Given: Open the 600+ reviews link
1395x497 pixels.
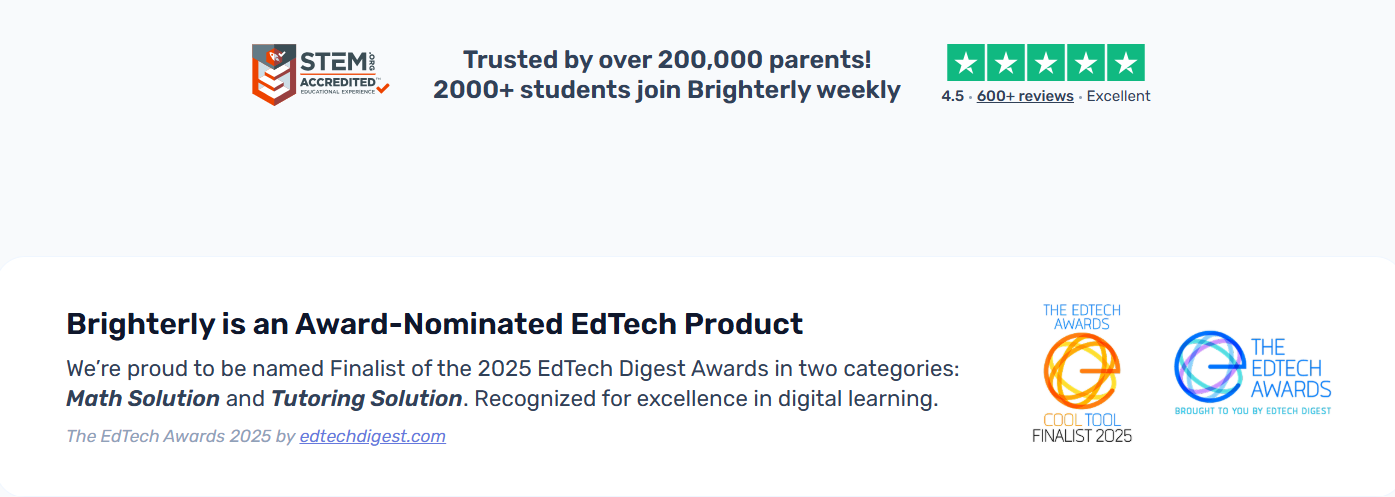Looking at the screenshot, I should (1025, 96).
